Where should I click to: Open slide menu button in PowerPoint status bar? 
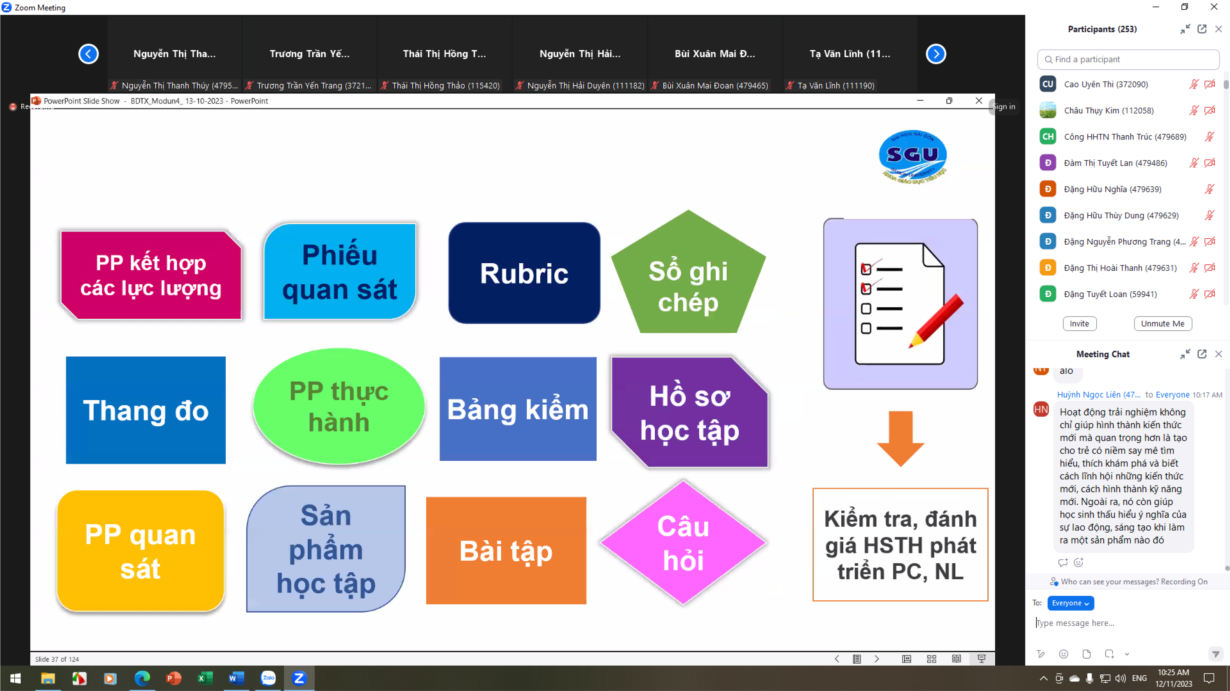click(857, 659)
